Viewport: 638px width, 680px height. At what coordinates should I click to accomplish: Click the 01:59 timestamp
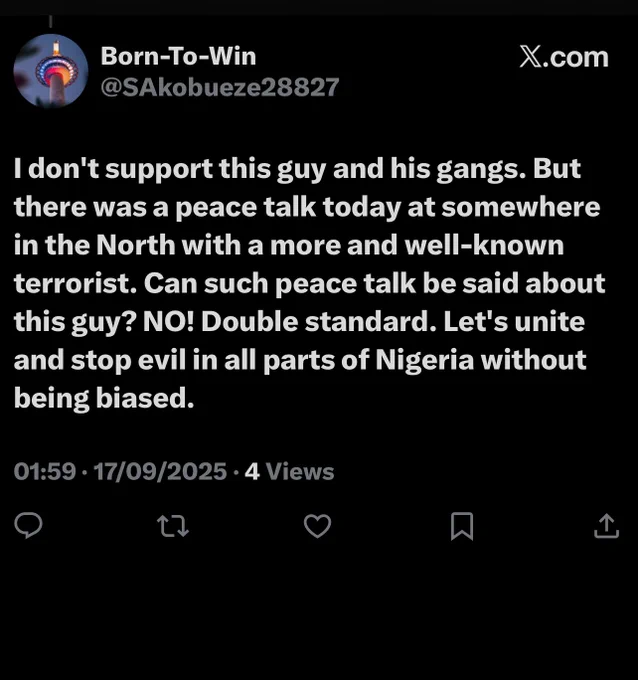coord(45,471)
